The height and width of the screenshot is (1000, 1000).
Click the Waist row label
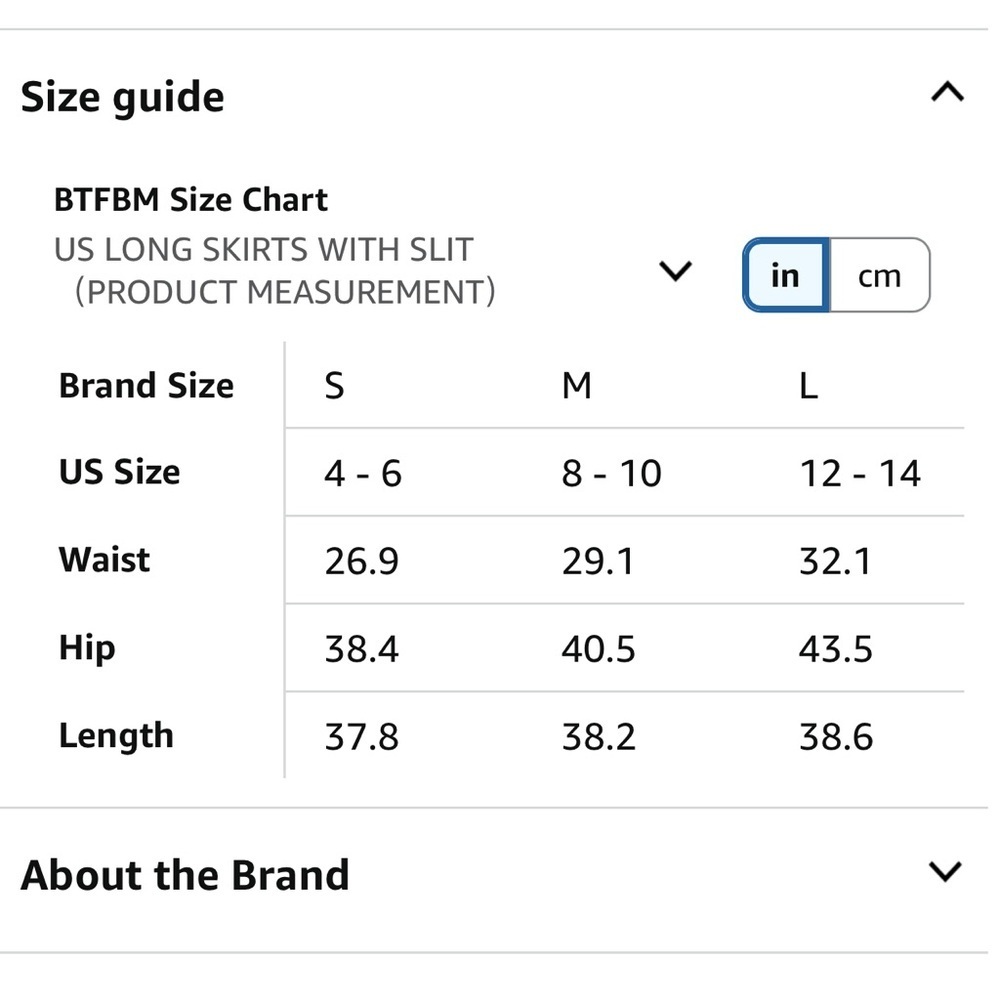click(103, 560)
